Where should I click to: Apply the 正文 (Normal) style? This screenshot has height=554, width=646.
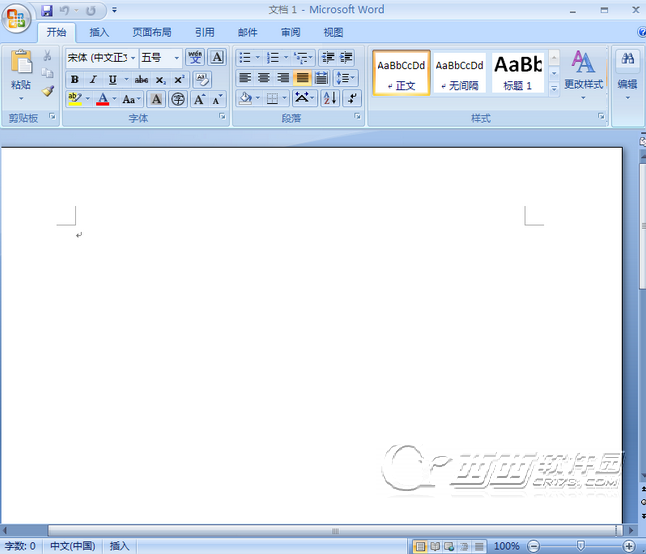tap(401, 73)
